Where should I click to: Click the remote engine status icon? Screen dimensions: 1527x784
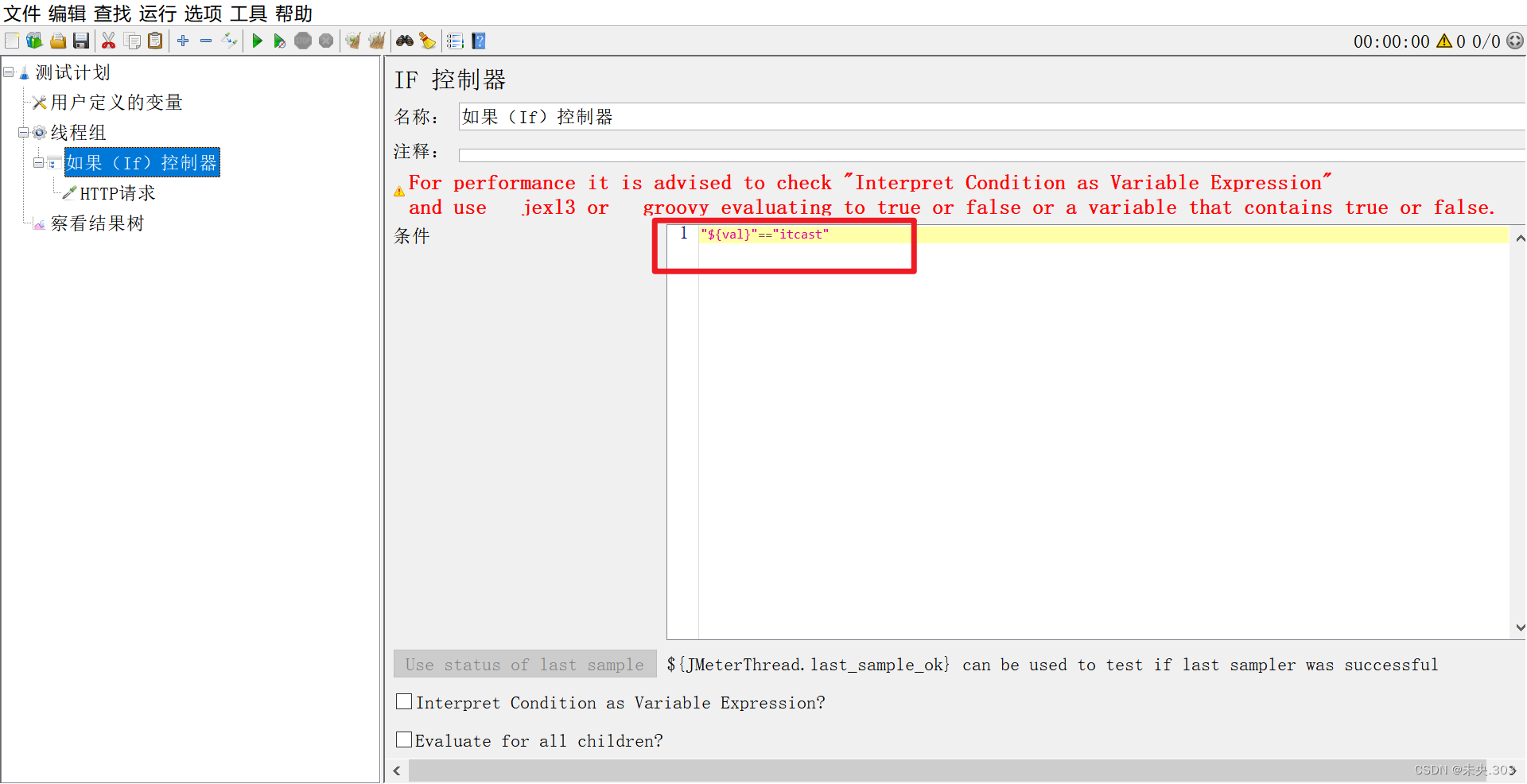[1515, 41]
